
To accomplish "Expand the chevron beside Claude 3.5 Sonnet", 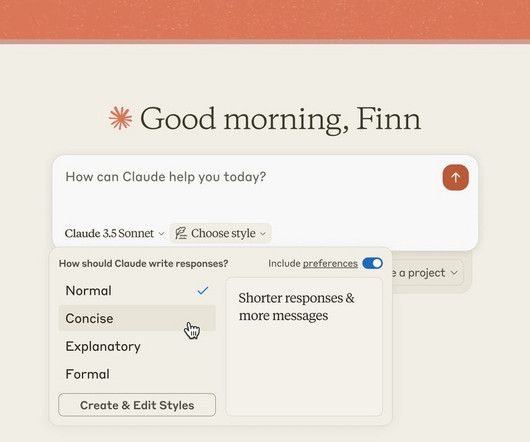I will 162,234.
